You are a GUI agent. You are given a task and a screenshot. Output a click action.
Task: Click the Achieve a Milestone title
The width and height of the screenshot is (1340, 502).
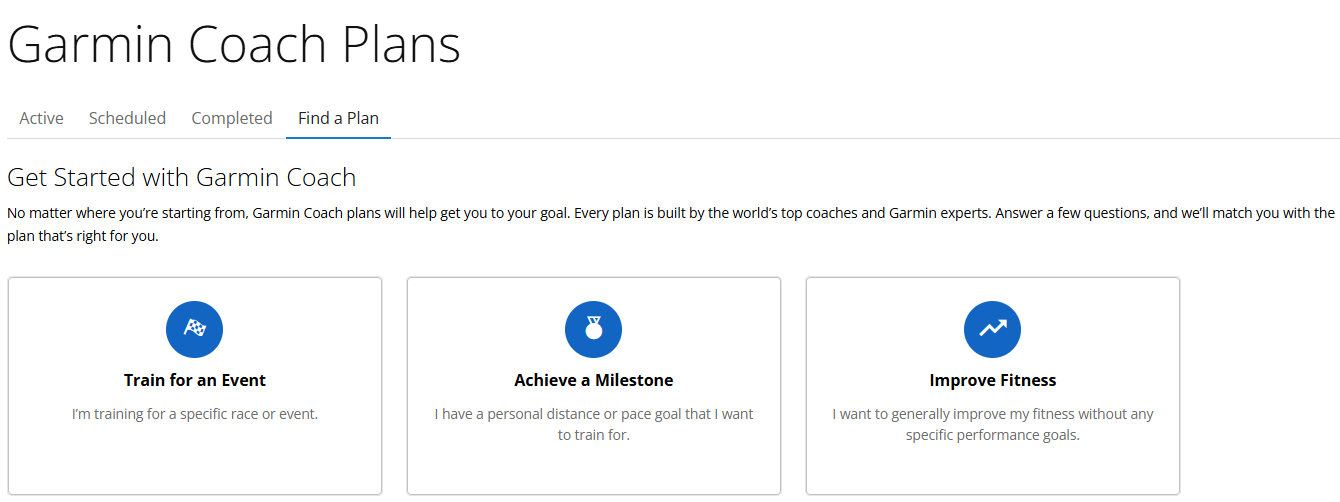click(594, 380)
